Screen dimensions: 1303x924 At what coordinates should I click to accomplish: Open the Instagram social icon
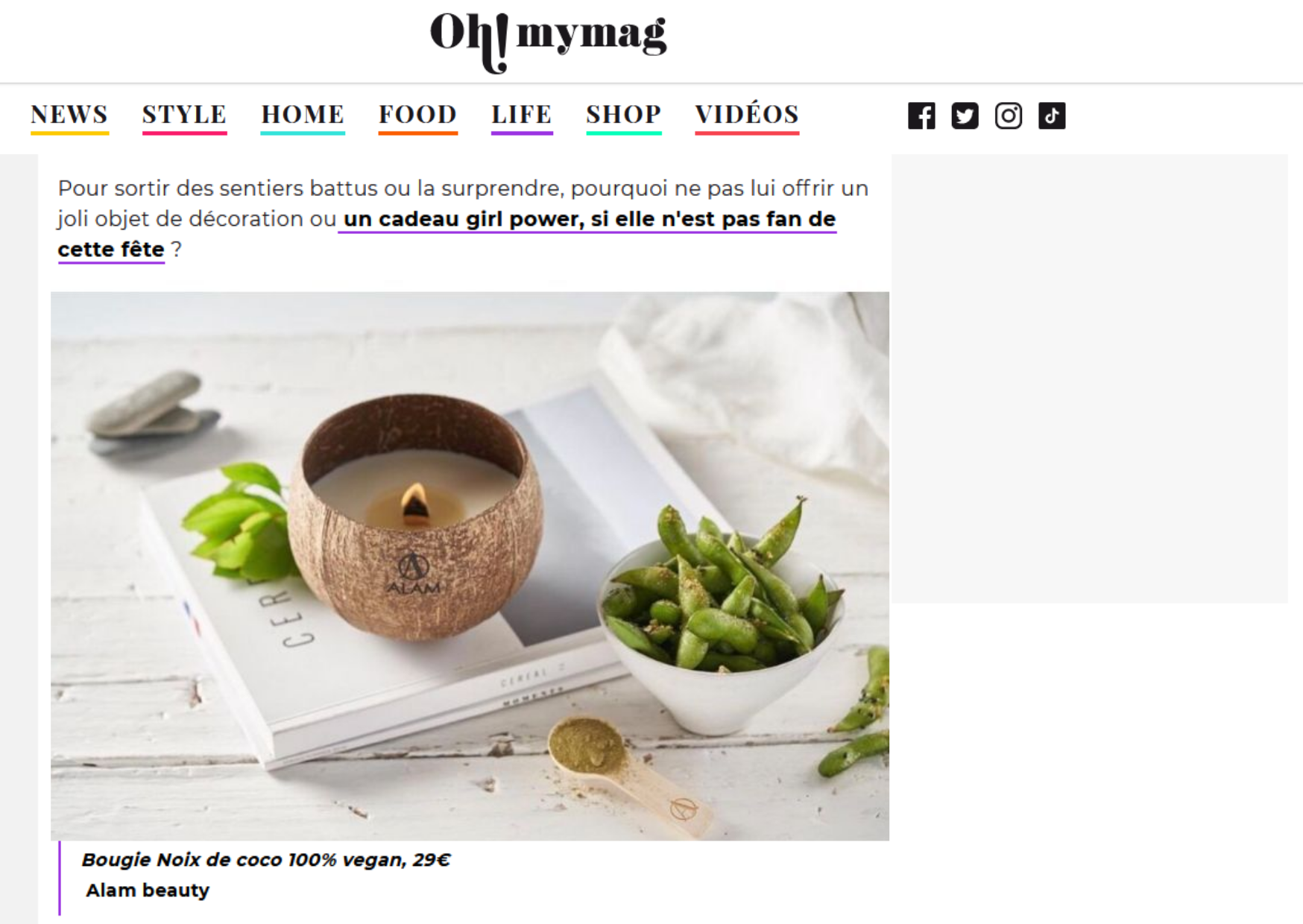tap(1008, 115)
